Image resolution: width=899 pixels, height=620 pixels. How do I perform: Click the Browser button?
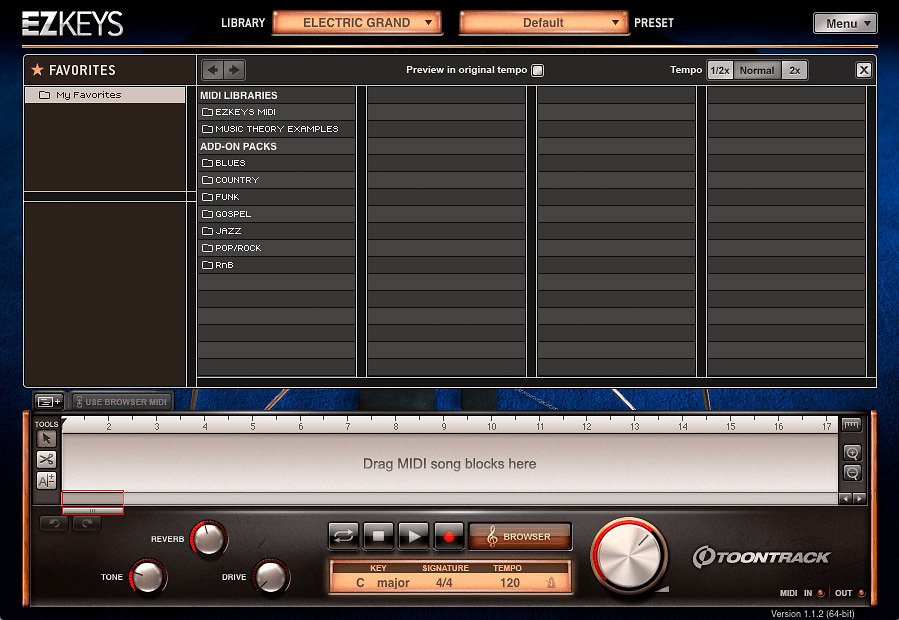520,537
